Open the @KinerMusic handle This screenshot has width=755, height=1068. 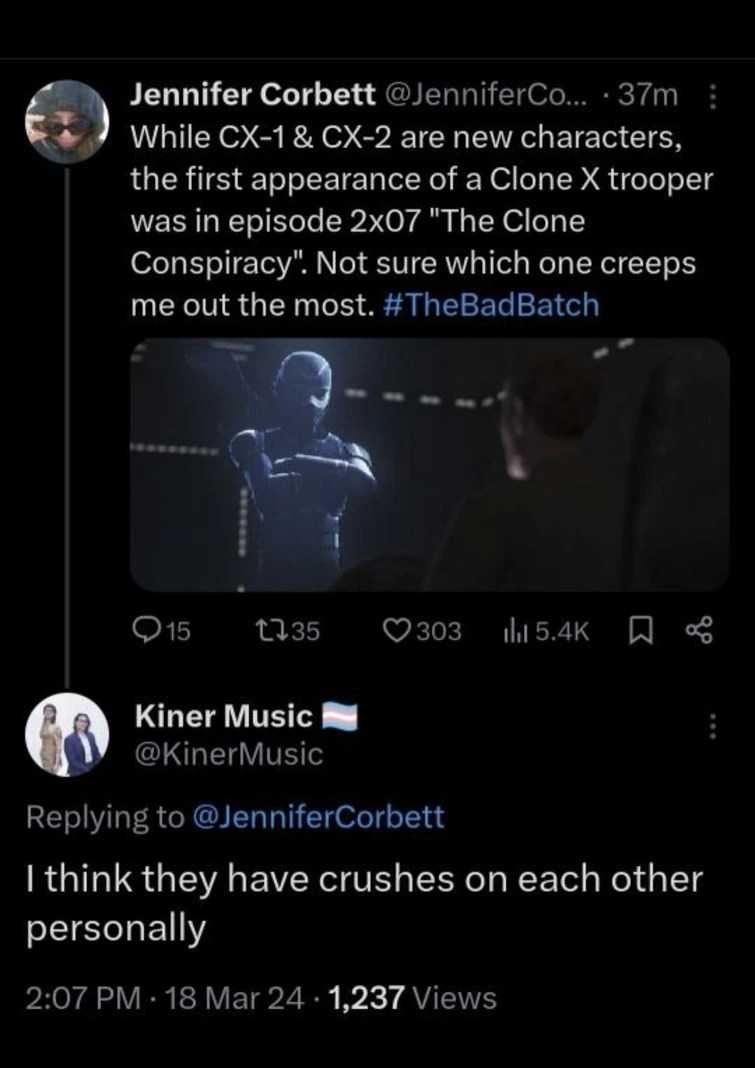click(228, 755)
